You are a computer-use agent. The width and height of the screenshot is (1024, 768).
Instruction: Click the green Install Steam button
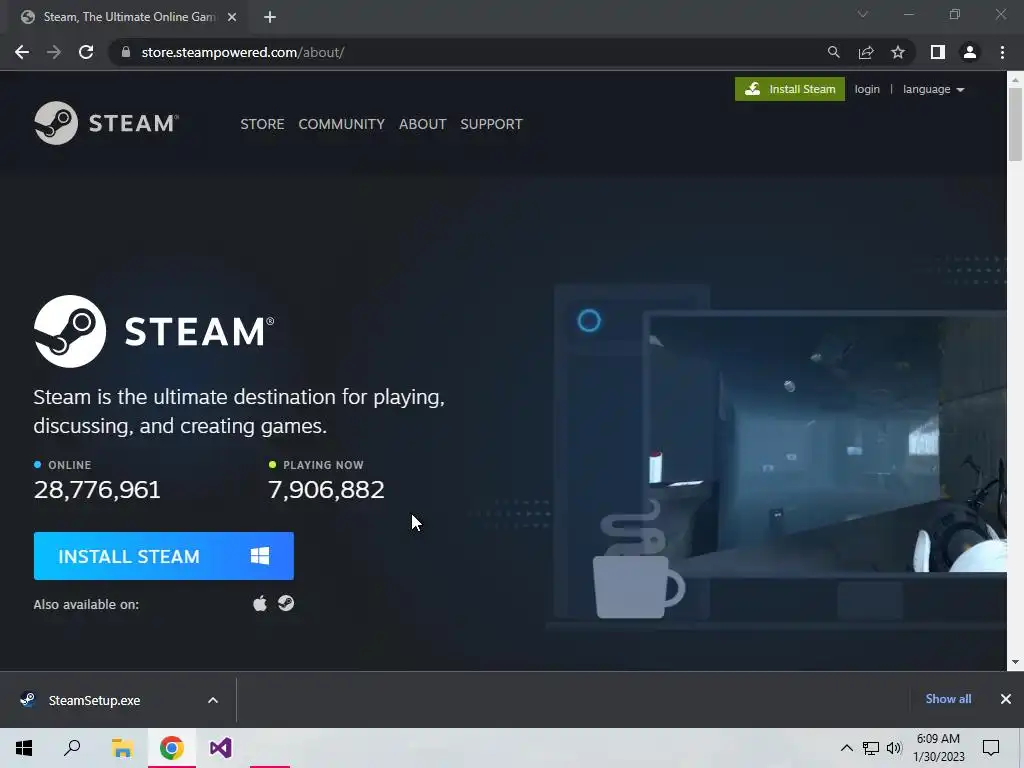790,89
